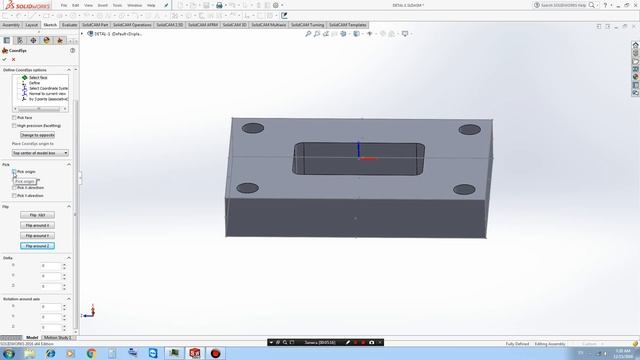Toggle the High precision (facetting) checkbox
640x360 pixels.
pyautogui.click(x=14, y=126)
